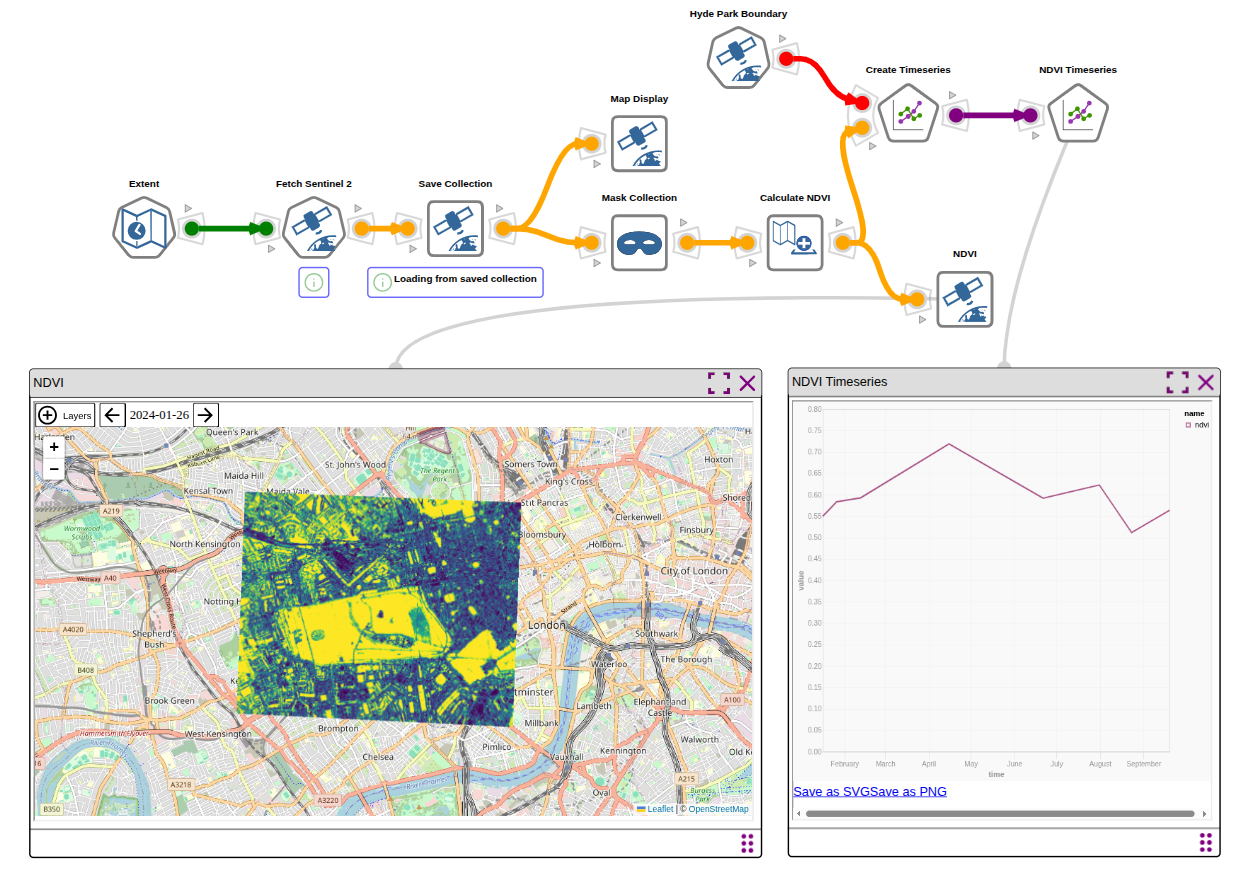Viewport: 1241px width, 875px height.
Task: Expand NDVI Timeseries panel to fullscreen
Action: pos(1177,382)
